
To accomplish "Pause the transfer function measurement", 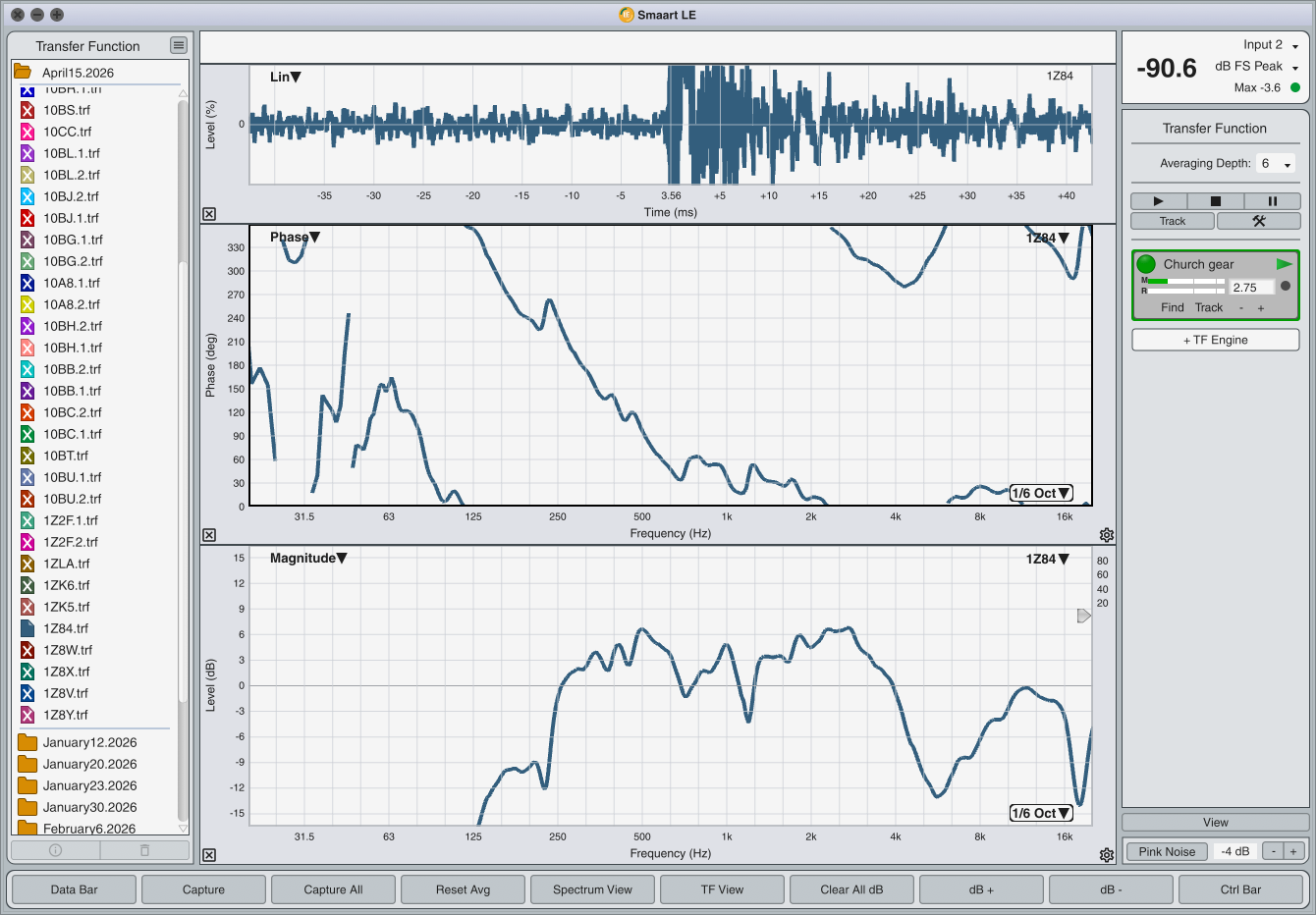I will tap(1272, 201).
